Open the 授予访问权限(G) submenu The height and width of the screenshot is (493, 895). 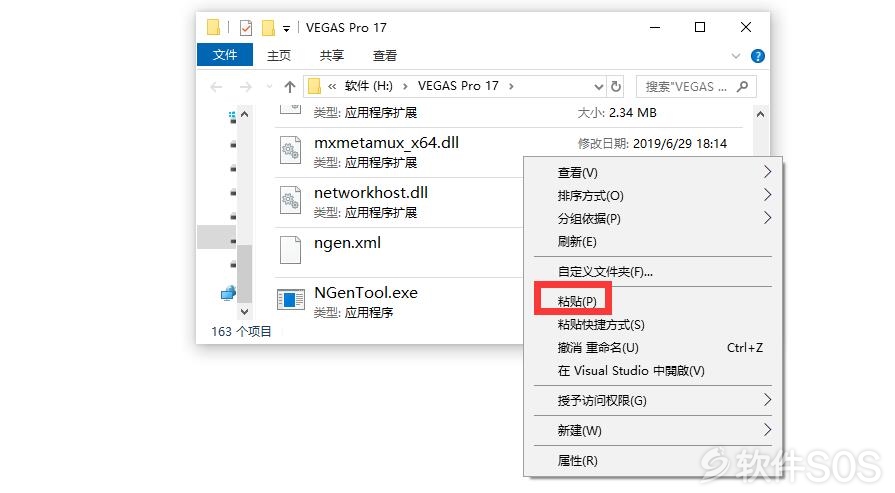[x=653, y=401]
